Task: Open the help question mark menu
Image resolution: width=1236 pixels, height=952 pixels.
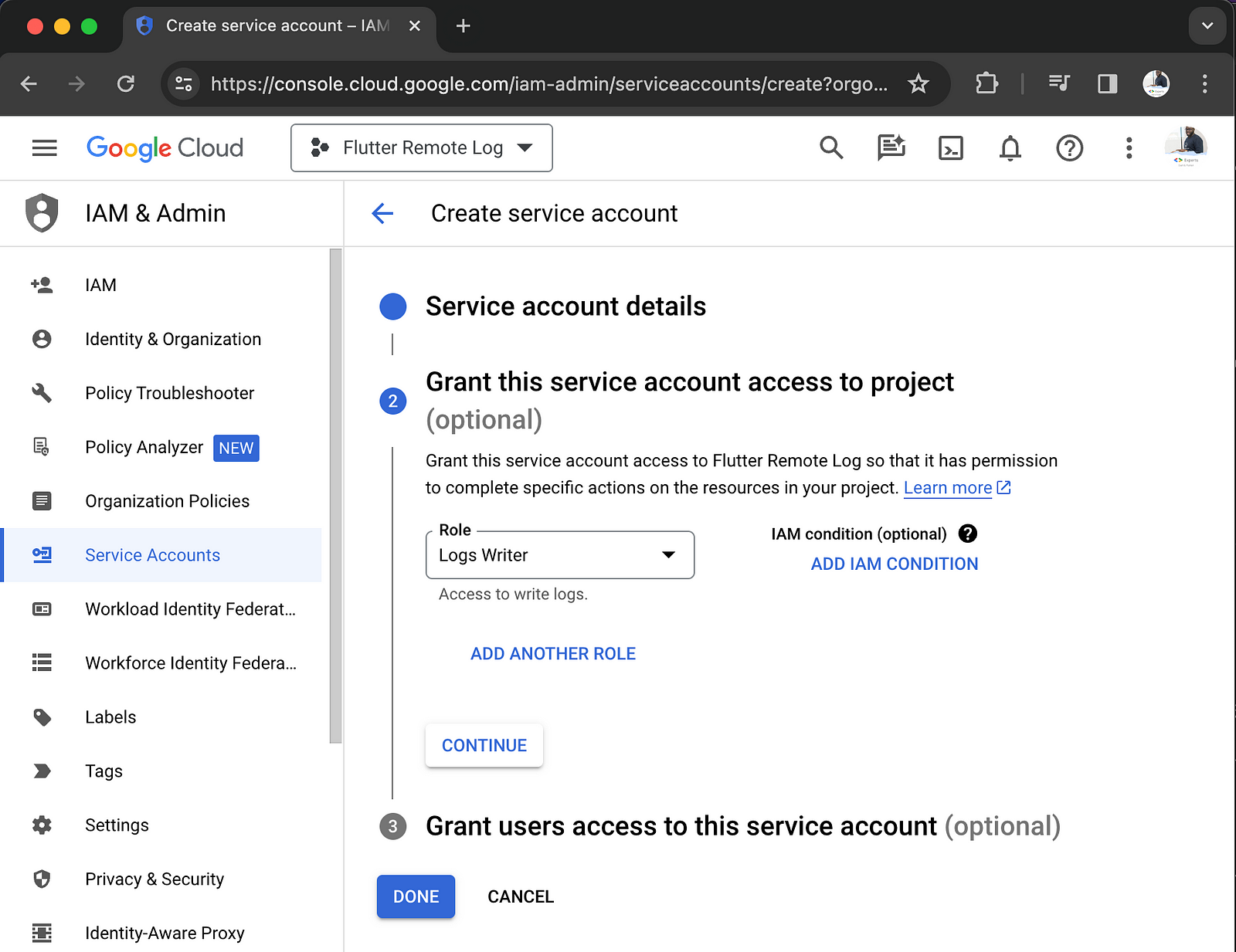Action: [1069, 147]
